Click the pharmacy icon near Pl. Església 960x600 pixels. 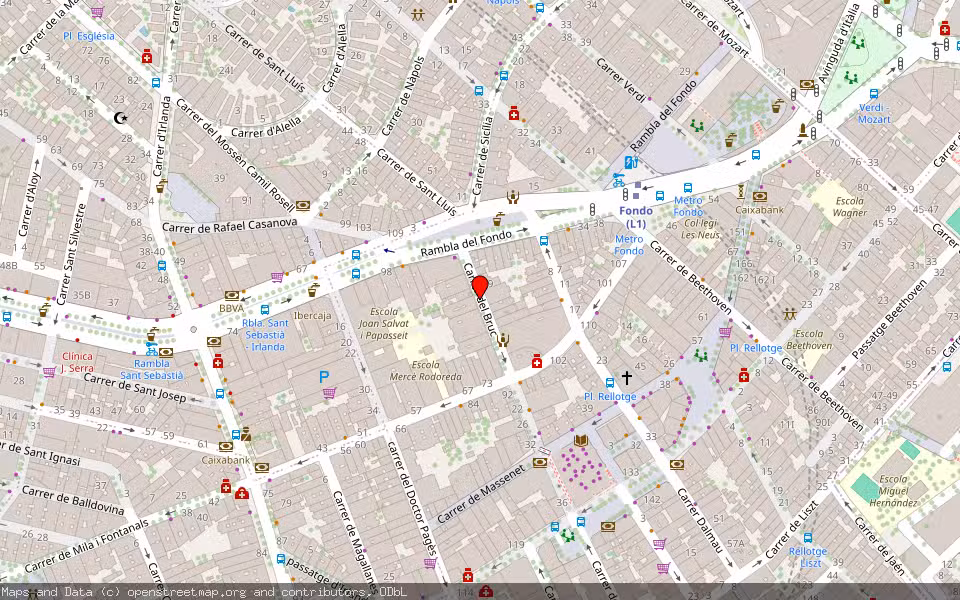pyautogui.click(x=147, y=57)
